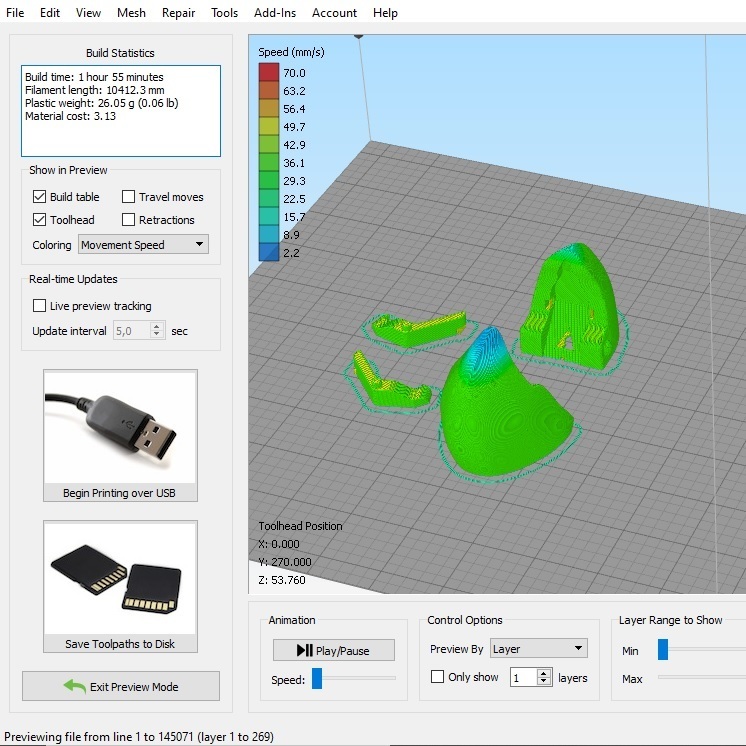The width and height of the screenshot is (746, 746).
Task: Click the SD cards image
Action: click(x=120, y=578)
